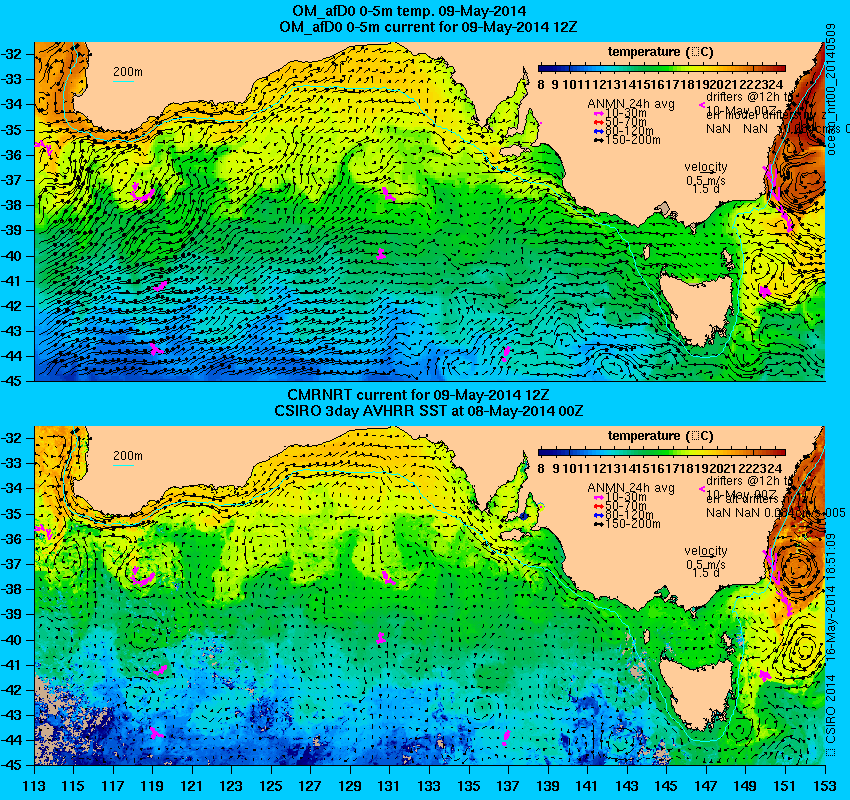Click the title 'CMRNRT current for 09-May-2014 12Z'

[418, 395]
